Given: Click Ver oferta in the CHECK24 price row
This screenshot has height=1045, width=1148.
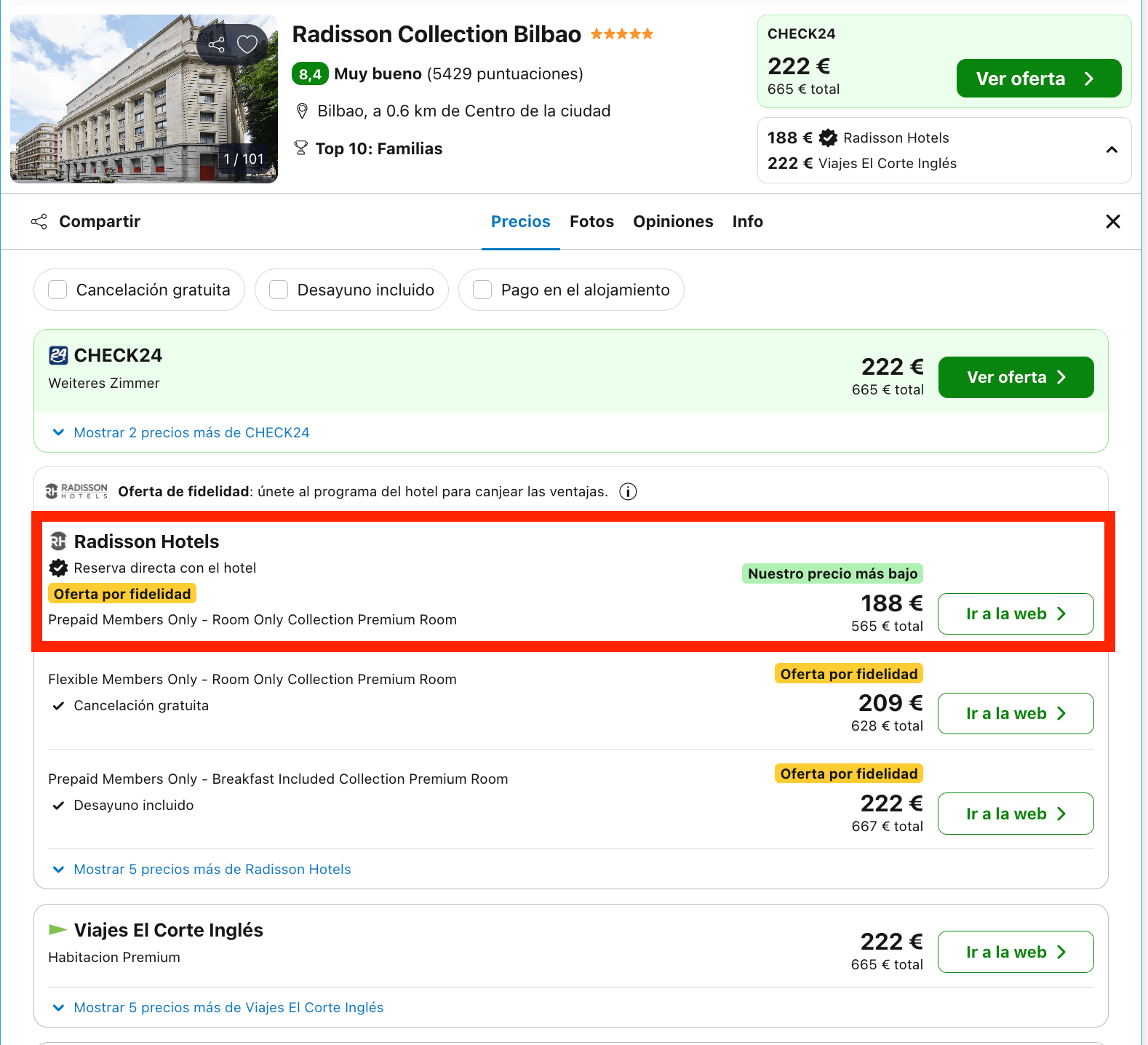Looking at the screenshot, I should coord(1016,377).
